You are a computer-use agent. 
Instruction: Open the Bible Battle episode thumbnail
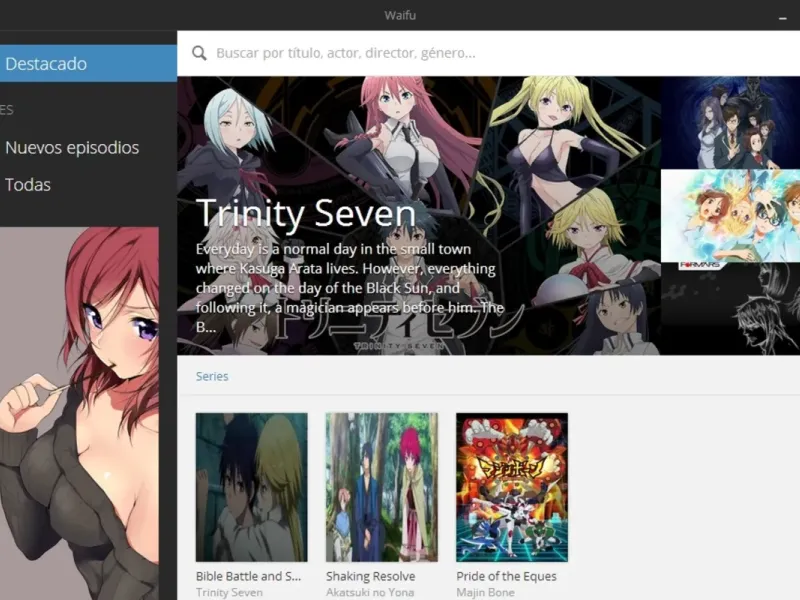point(252,487)
